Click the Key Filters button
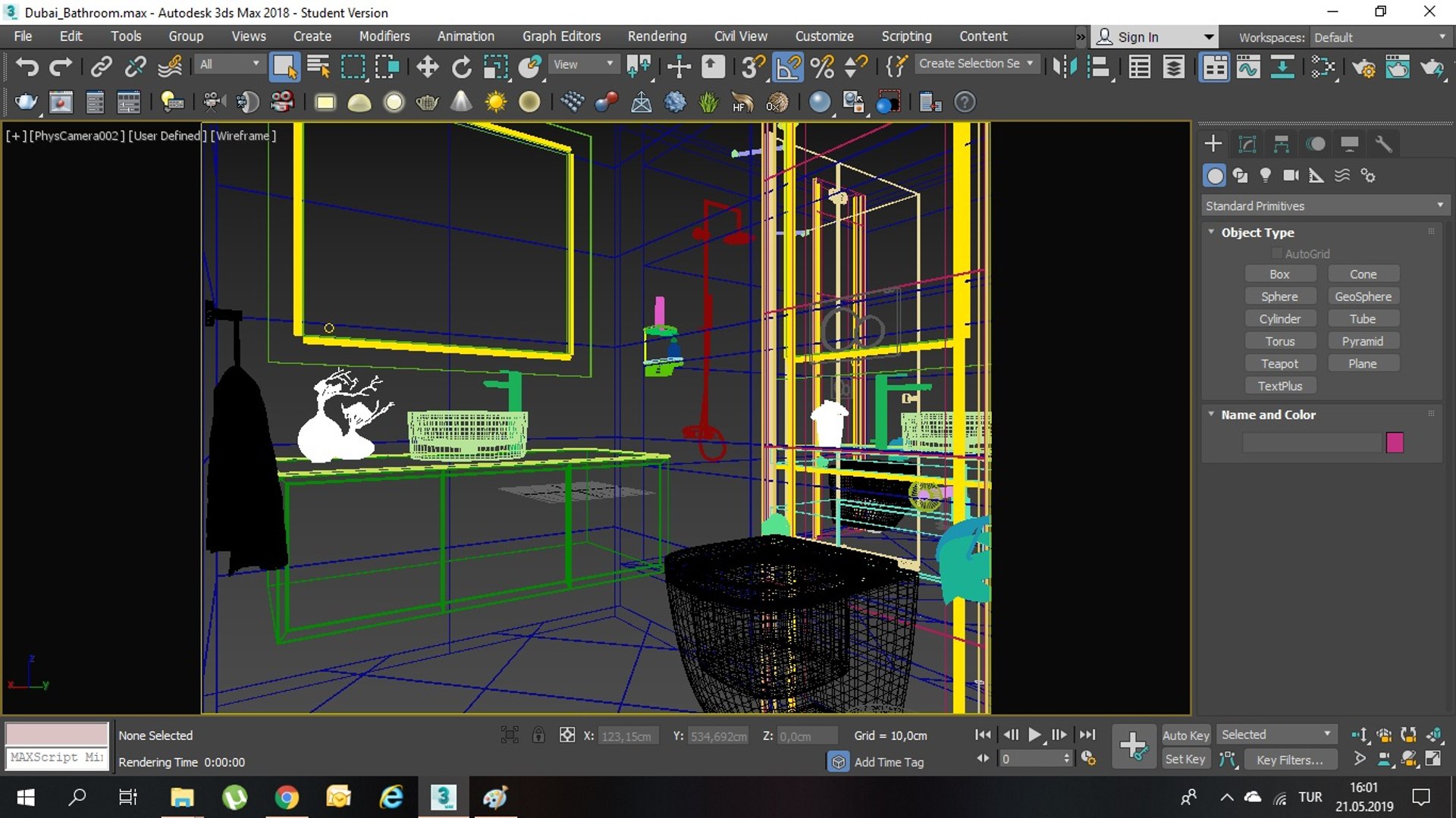 pos(1289,760)
